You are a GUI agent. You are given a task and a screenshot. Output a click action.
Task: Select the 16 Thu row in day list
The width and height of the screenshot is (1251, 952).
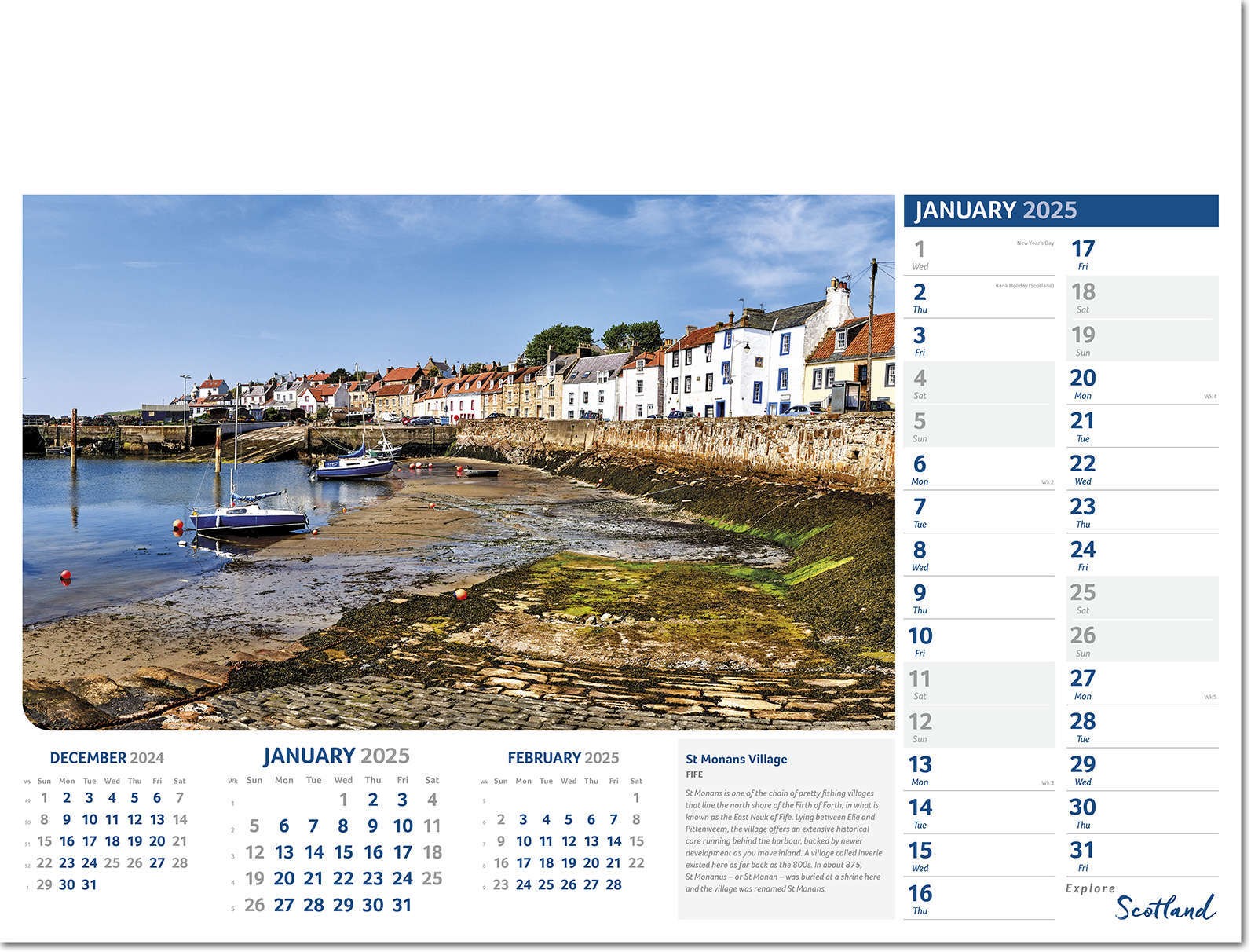(x=979, y=899)
